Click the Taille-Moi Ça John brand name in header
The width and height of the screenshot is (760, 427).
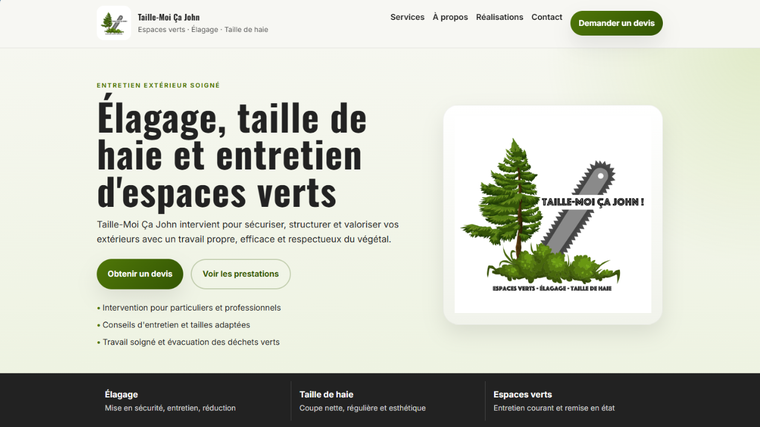coord(169,17)
